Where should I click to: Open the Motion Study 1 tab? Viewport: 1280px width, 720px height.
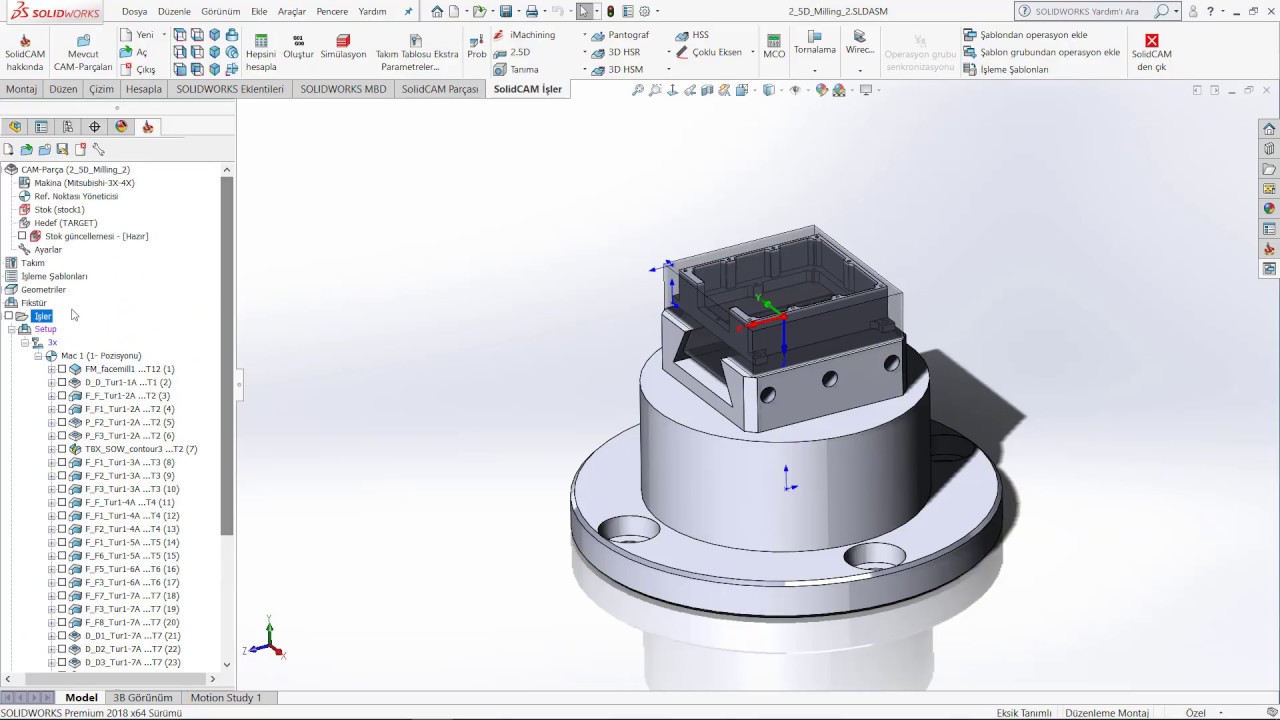pyautogui.click(x=226, y=698)
